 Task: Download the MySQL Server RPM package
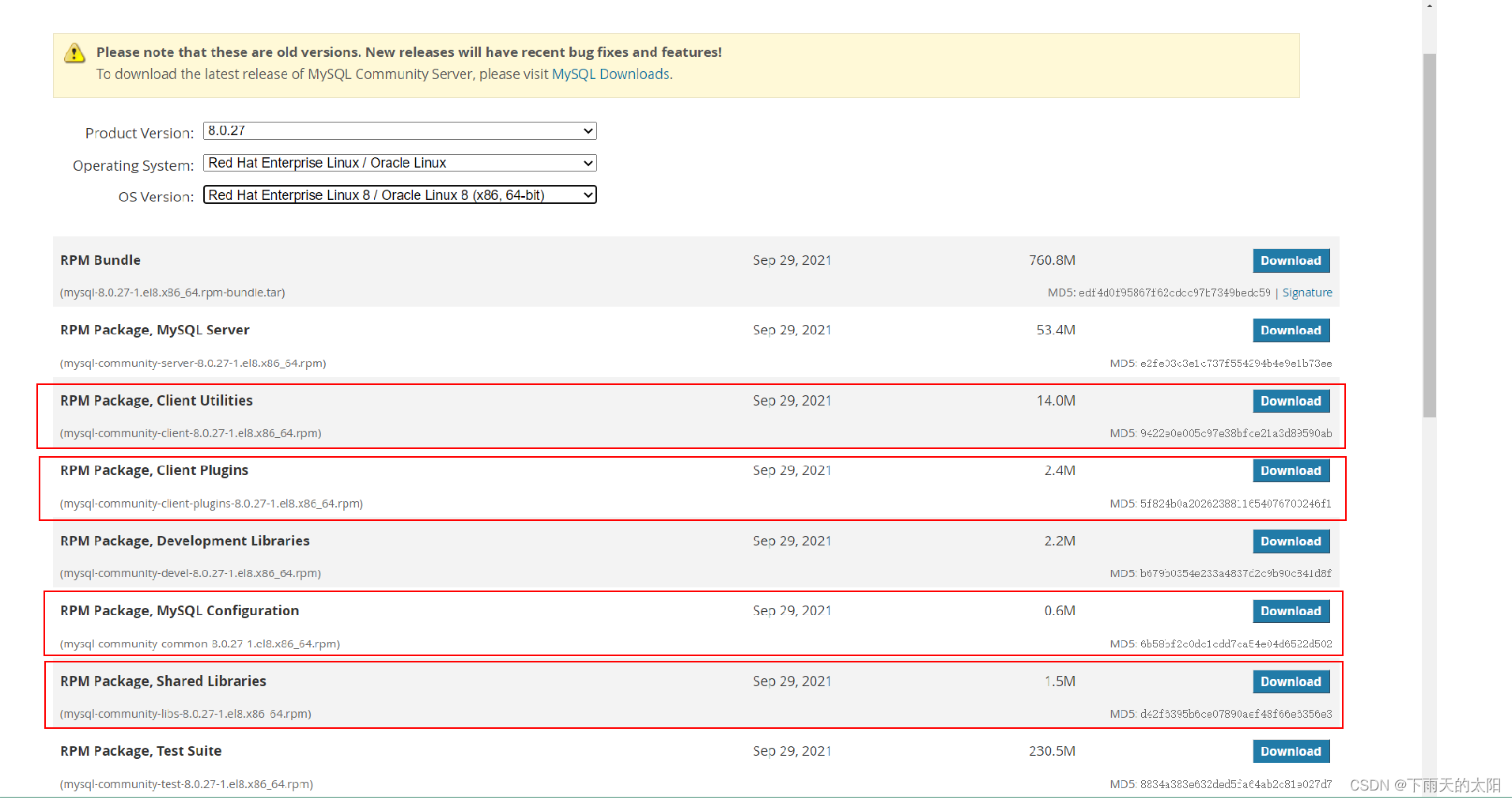tap(1291, 330)
